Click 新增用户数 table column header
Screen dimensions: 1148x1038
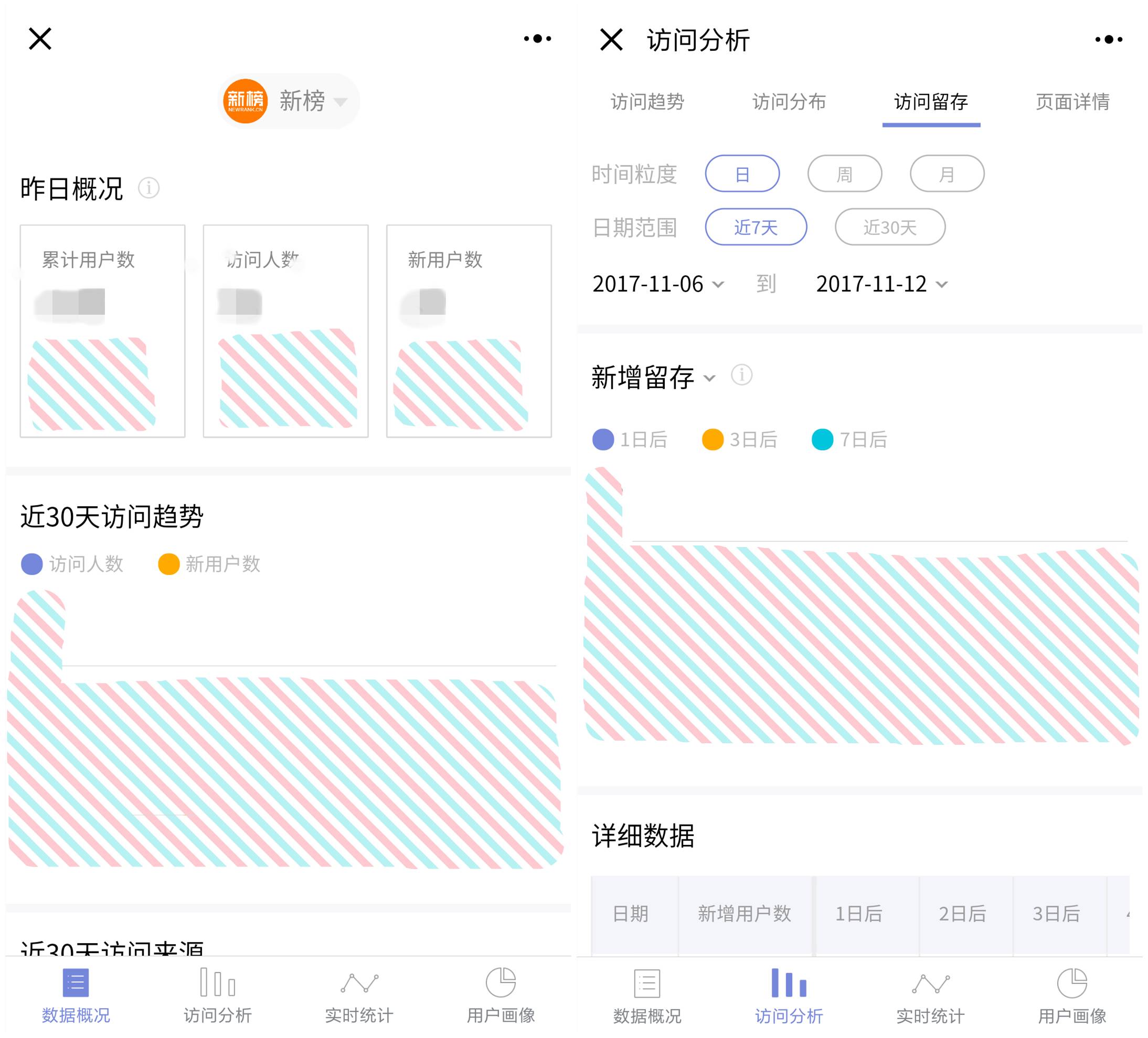click(745, 913)
